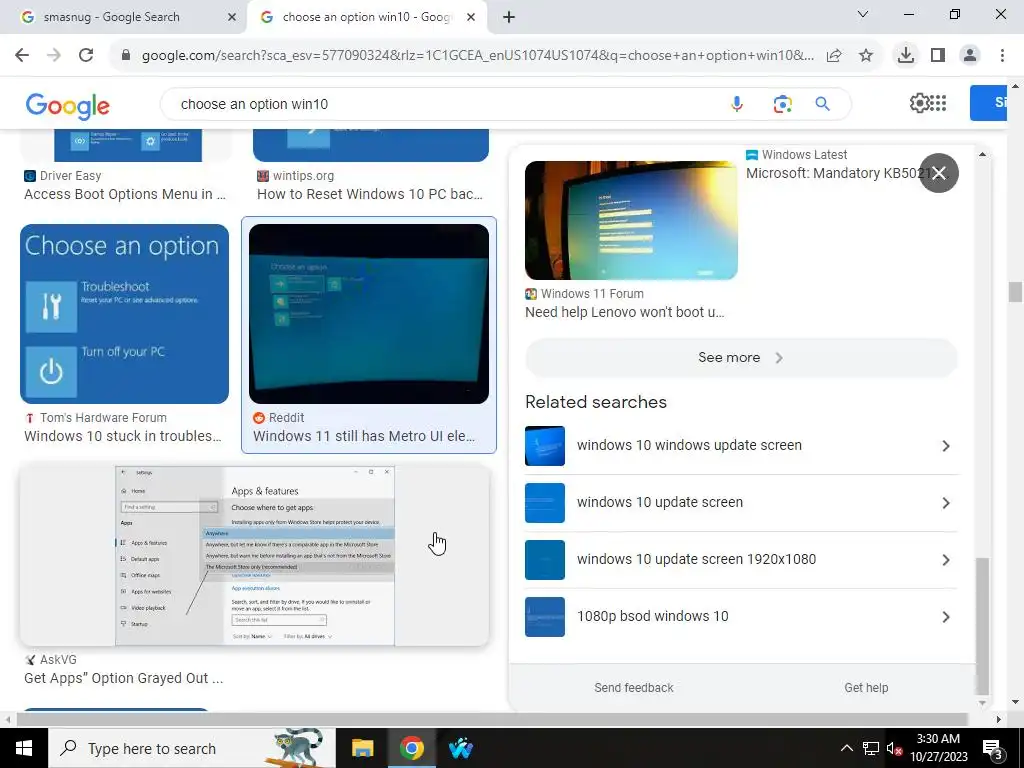
Task: Open Windows 11 still has Metro UI link
Action: coord(364,436)
